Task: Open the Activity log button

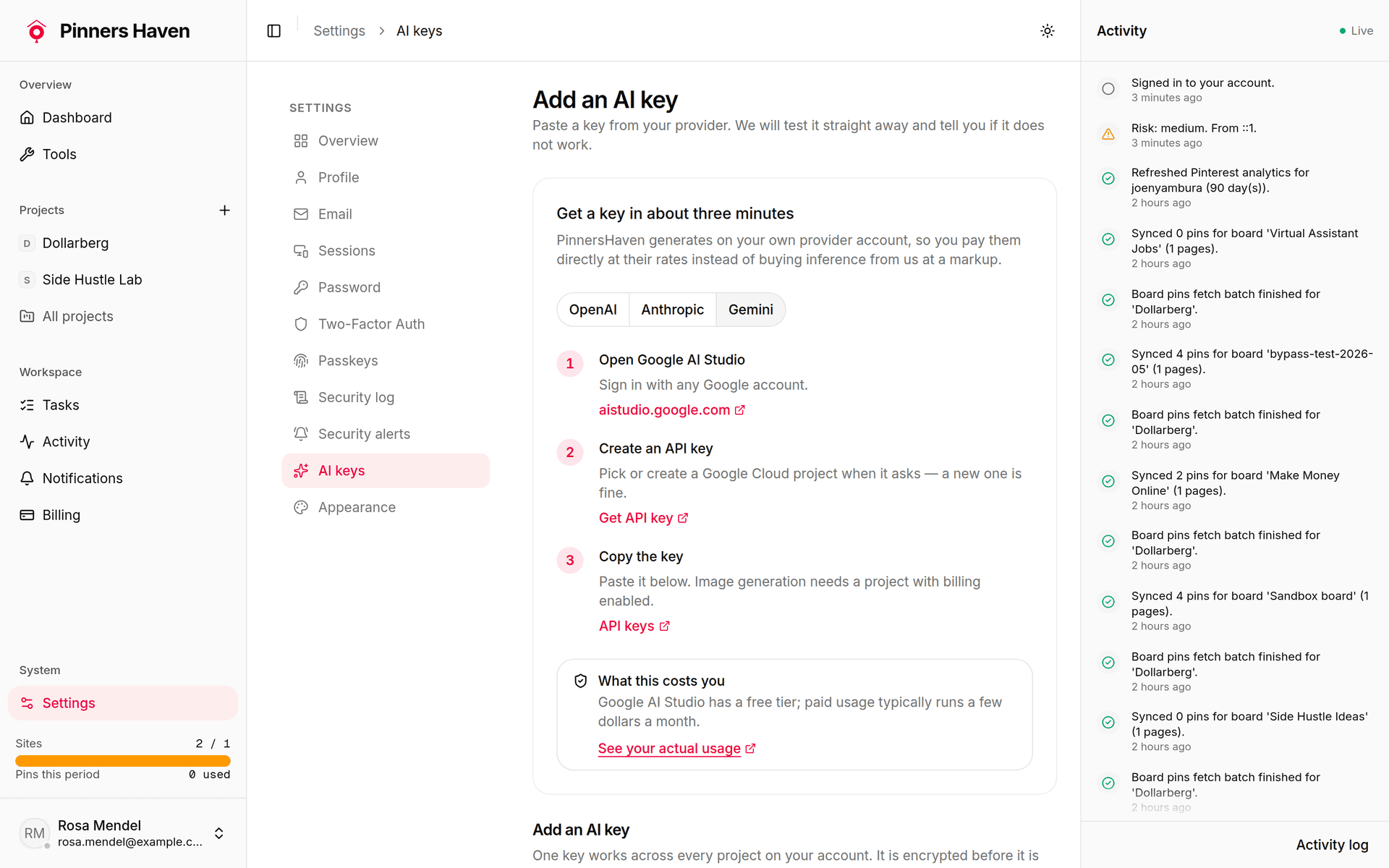Action: pos(1332,845)
